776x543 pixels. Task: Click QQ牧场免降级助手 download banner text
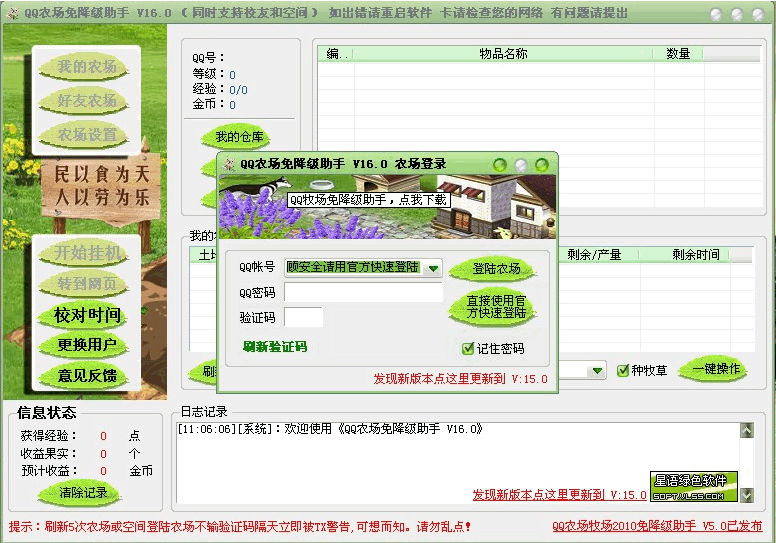(x=369, y=199)
